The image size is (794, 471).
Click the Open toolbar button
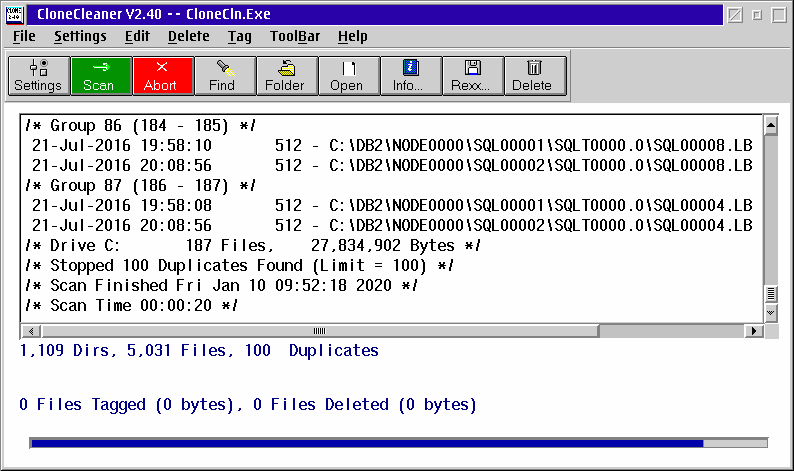tap(348, 76)
